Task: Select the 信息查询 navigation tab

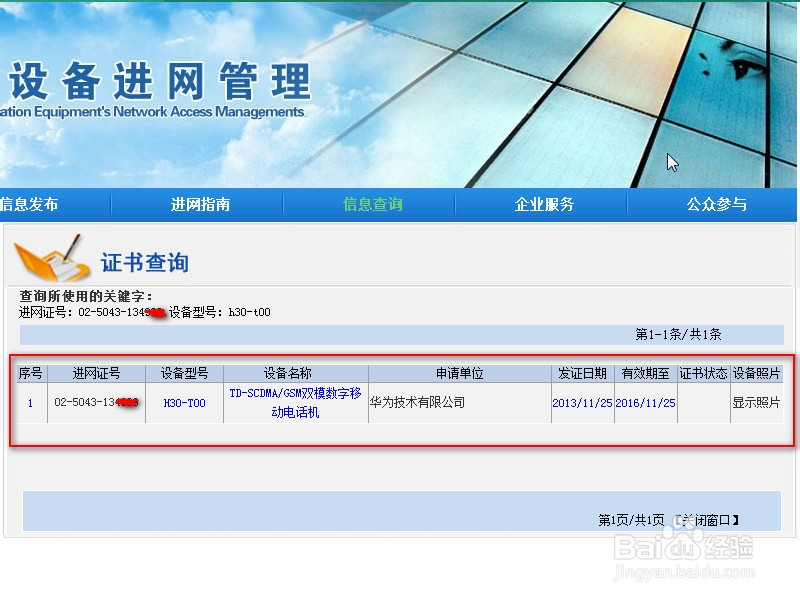Action: pos(375,203)
